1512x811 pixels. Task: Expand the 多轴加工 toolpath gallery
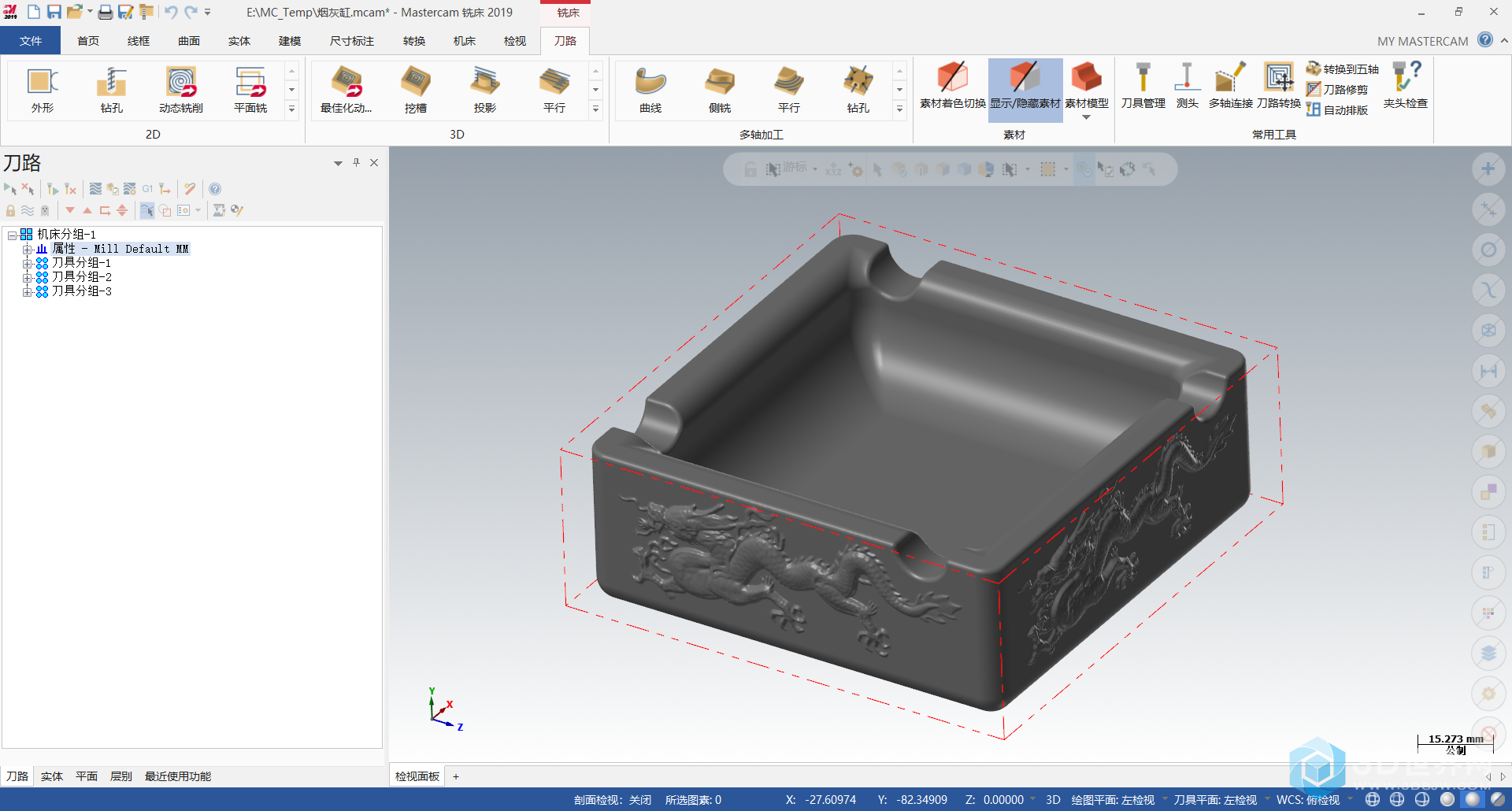899,109
